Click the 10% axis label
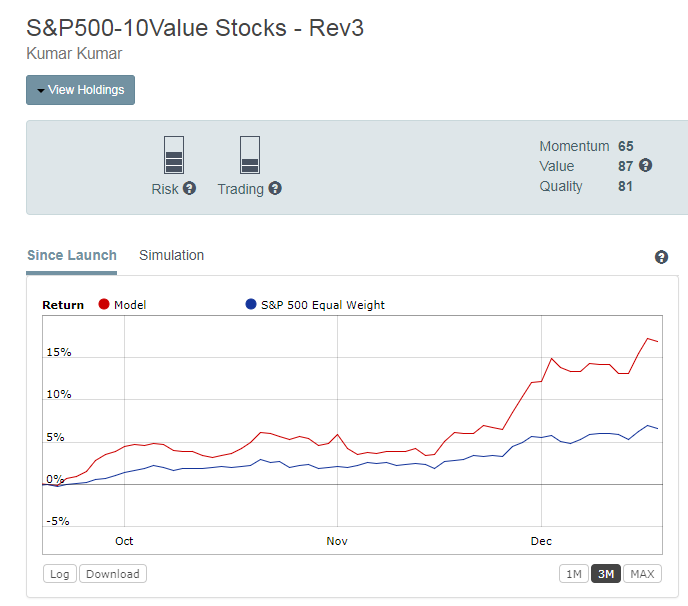Viewport: 688px width, 606px height. pyautogui.click(x=59, y=394)
